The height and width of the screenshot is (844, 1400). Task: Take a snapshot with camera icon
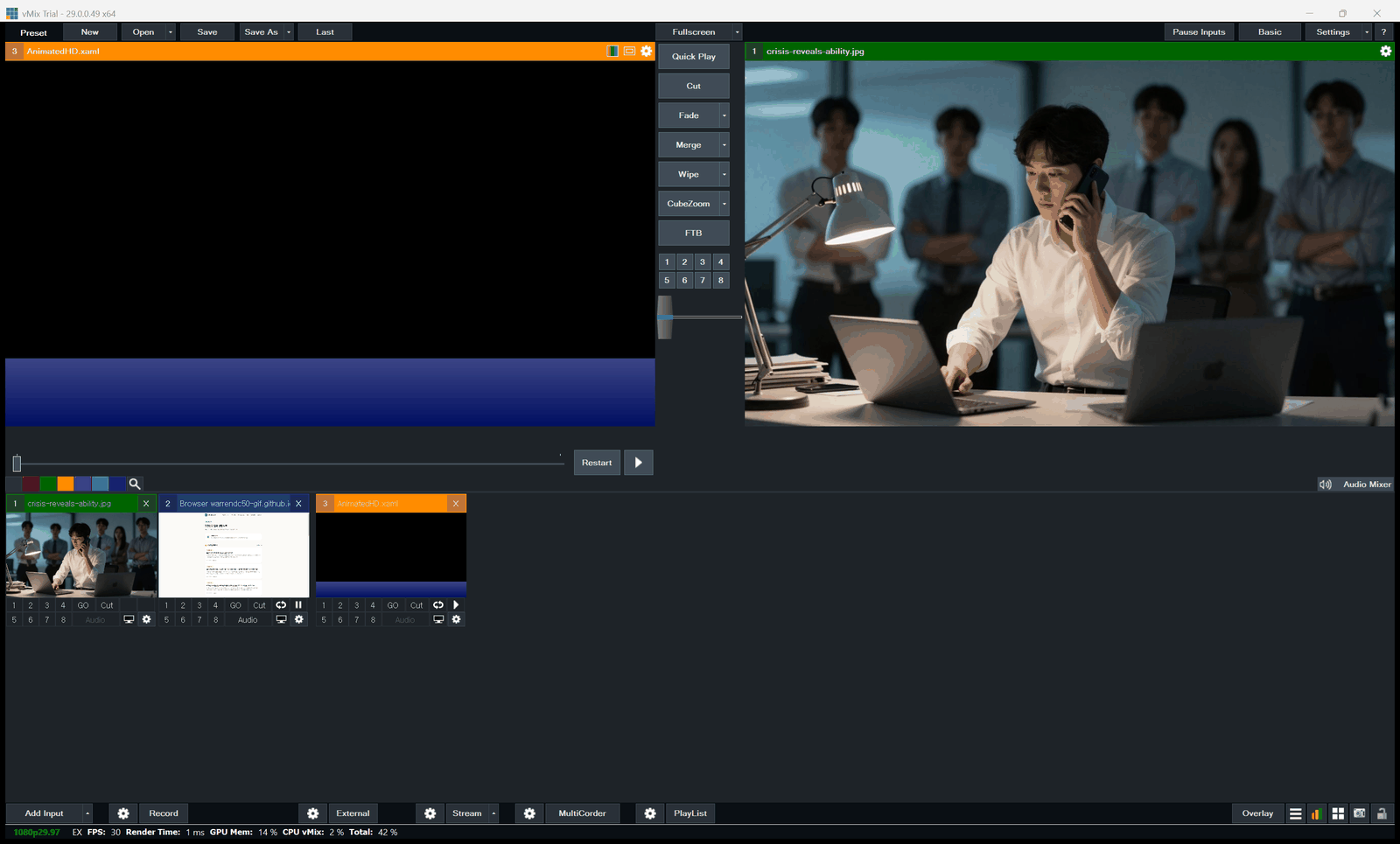(x=1360, y=813)
